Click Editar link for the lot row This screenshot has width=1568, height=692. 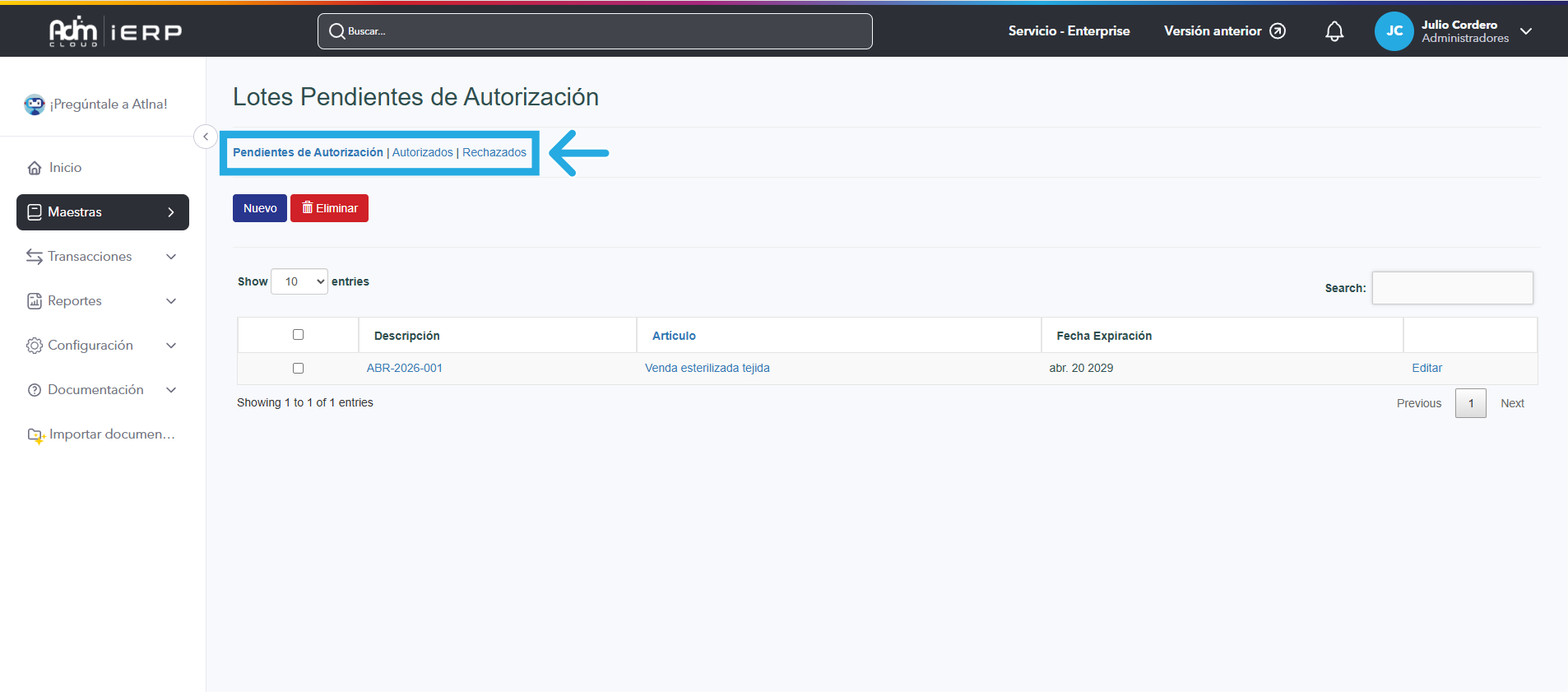[1427, 368]
